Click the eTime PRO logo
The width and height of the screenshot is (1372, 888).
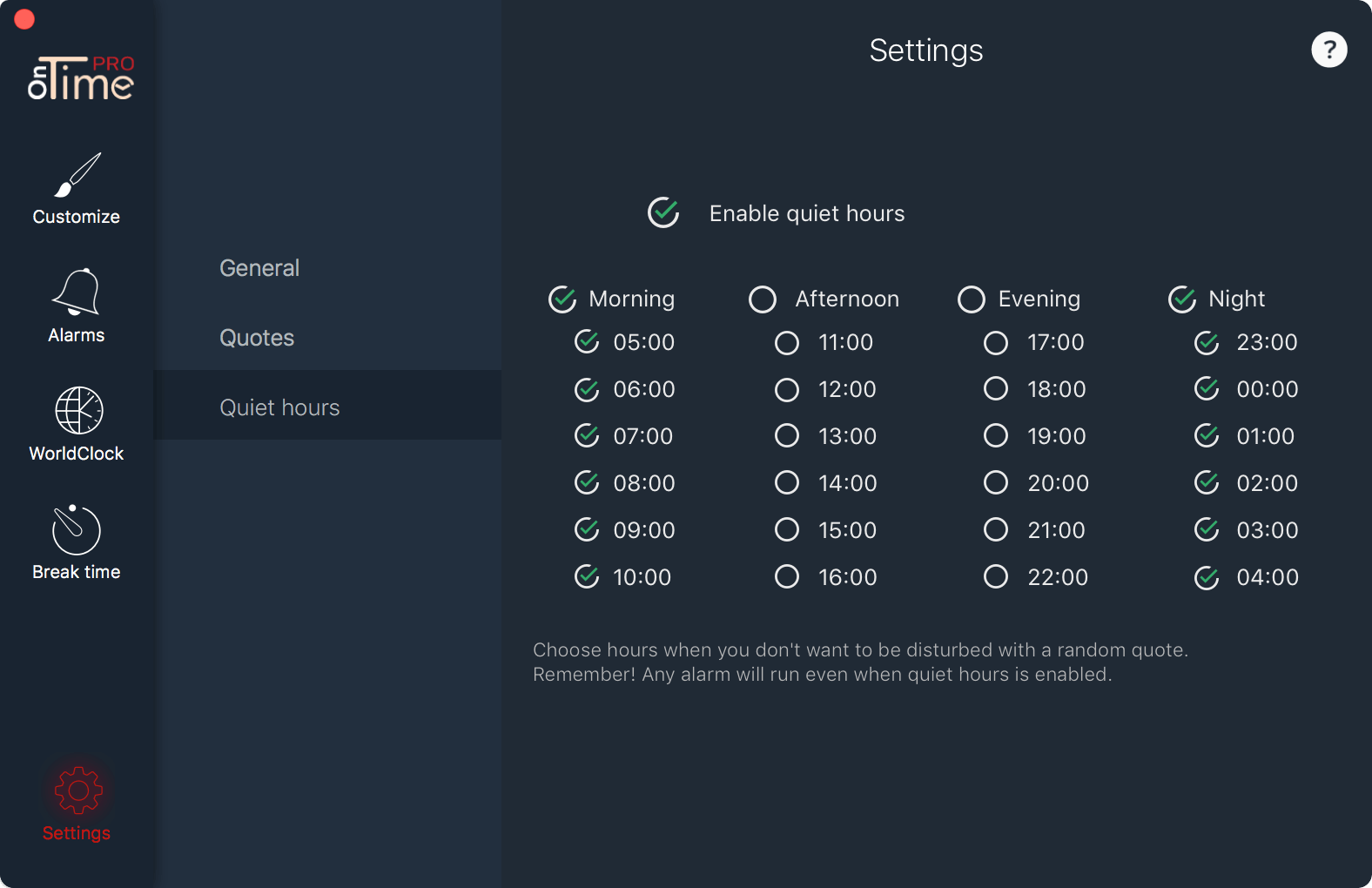[81, 77]
